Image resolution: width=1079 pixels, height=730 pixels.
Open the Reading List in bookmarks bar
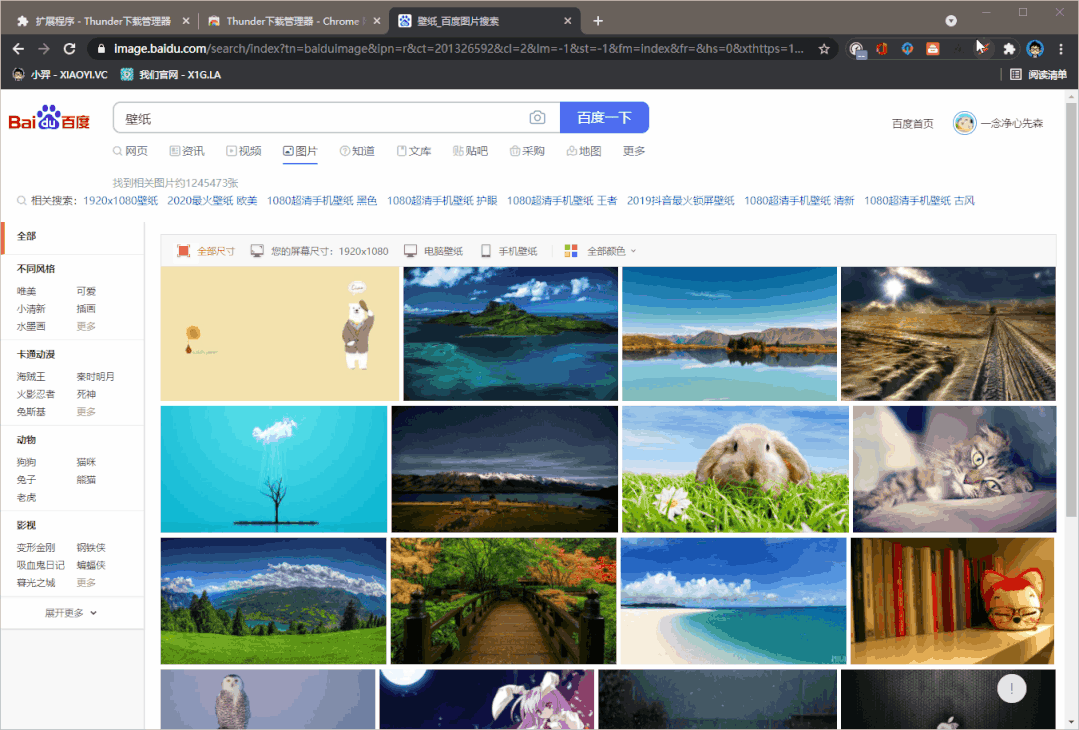click(x=1037, y=74)
